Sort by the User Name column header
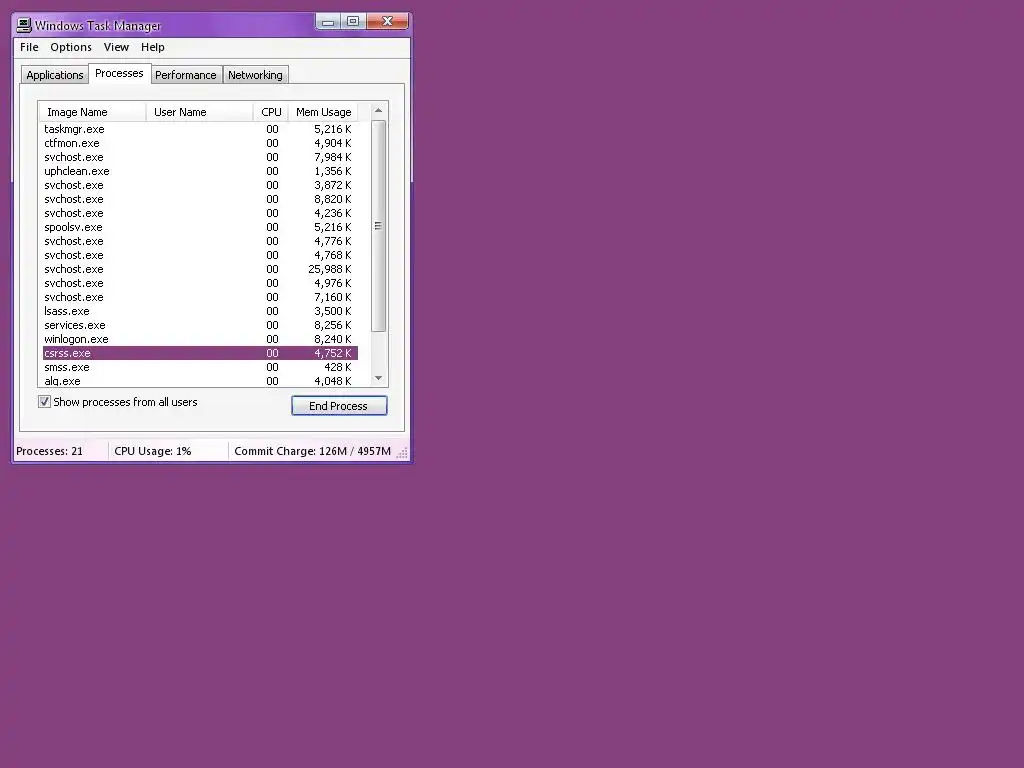Screen dimensions: 1024x768 pyautogui.click(x=199, y=112)
